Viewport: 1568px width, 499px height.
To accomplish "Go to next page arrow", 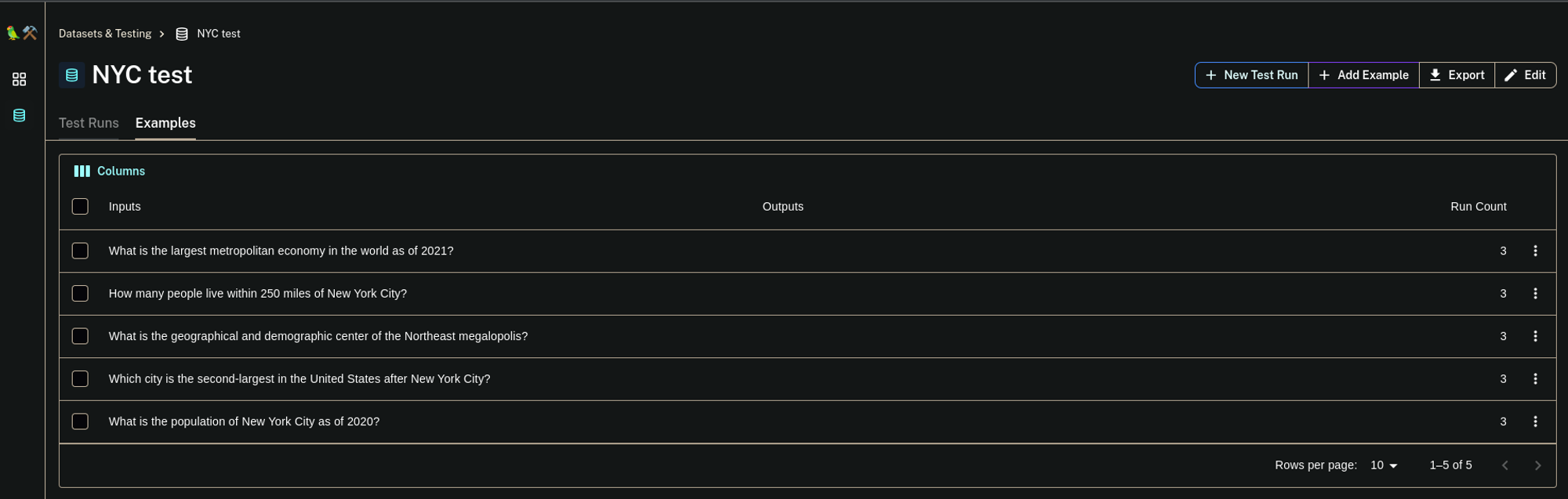I will point(1537,465).
